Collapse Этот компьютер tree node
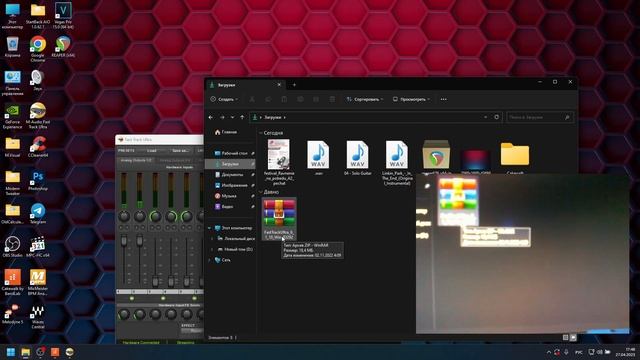640x360 pixels. click(x=210, y=228)
